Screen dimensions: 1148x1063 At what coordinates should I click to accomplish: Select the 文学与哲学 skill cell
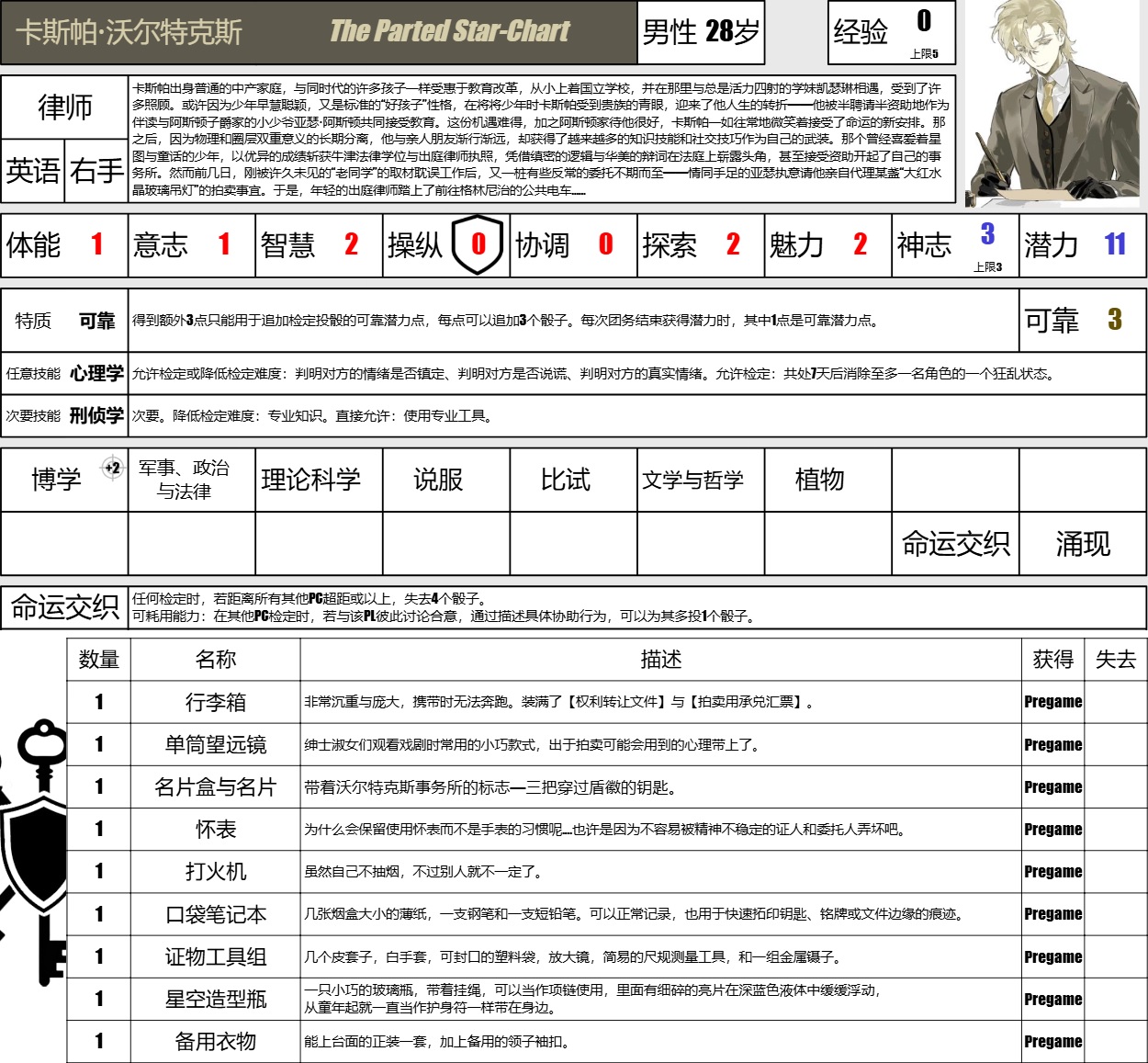692,480
